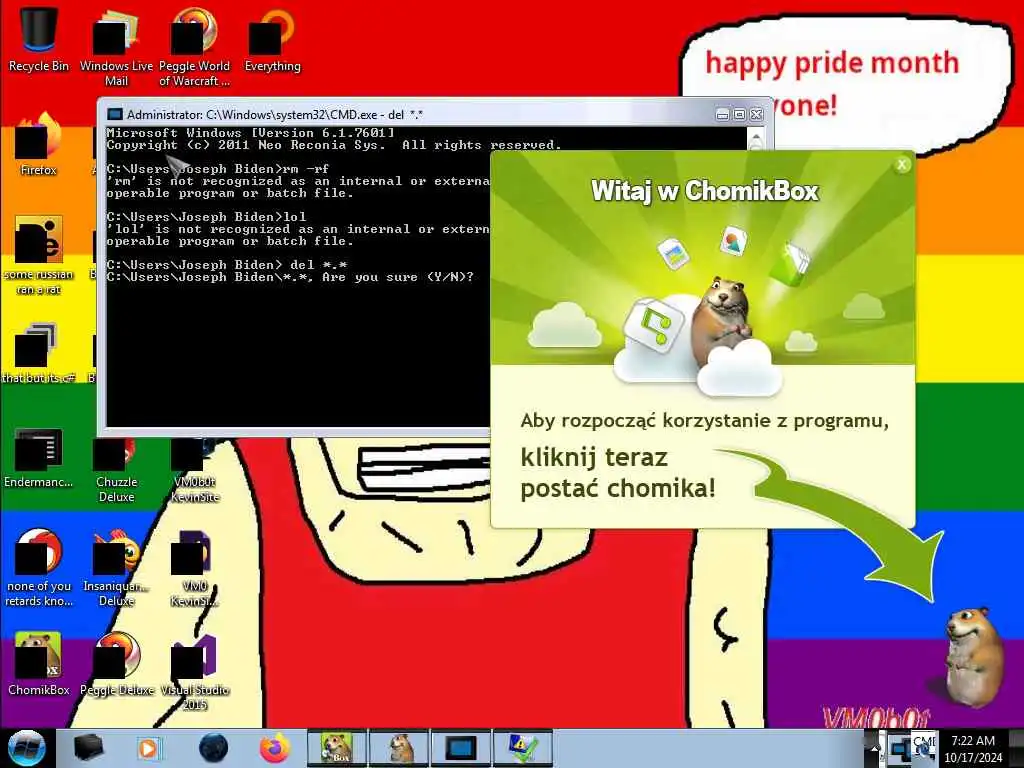Switch to the ChomikBox 'Box' taskbar button
Screen dimensions: 1024x768
point(336,748)
